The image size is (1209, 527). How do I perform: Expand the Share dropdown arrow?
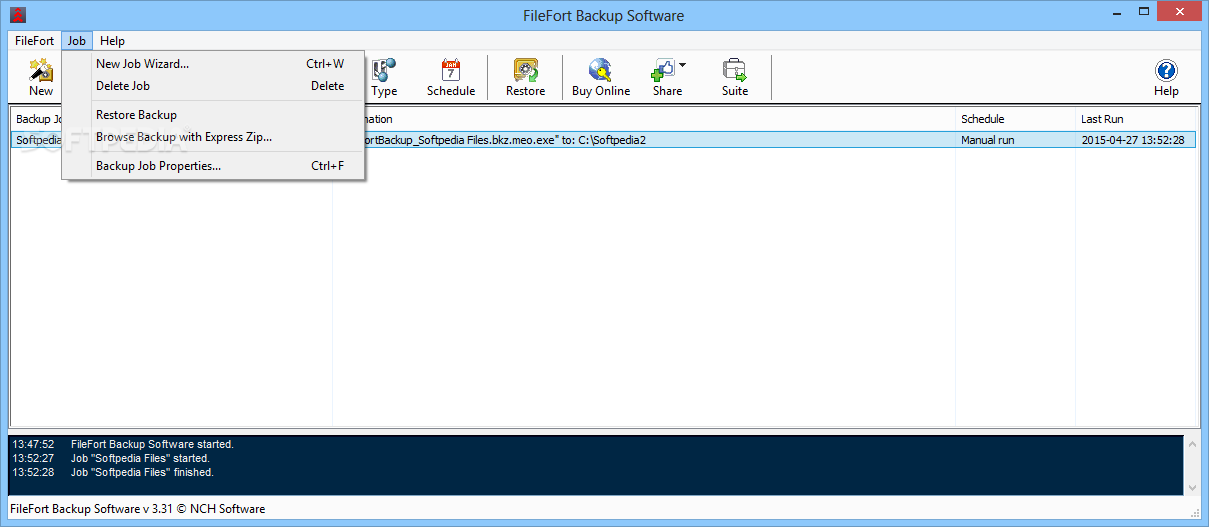[x=683, y=66]
